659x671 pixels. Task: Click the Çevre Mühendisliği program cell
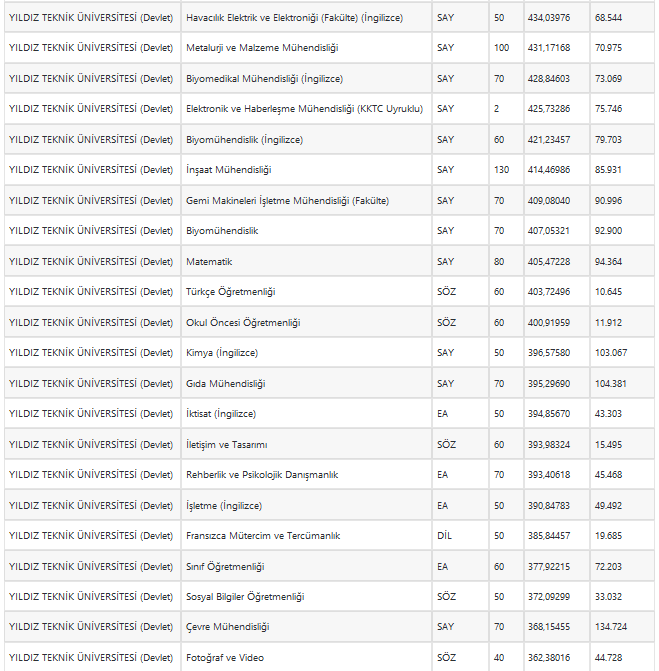(x=227, y=627)
